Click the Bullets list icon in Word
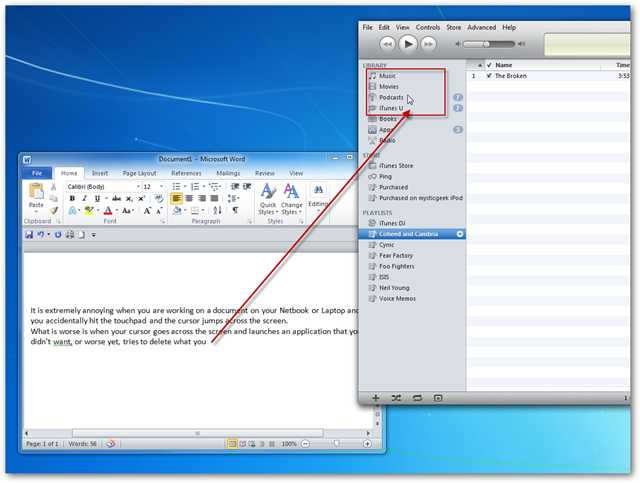Image resolution: width=640 pixels, height=483 pixels. tap(176, 187)
